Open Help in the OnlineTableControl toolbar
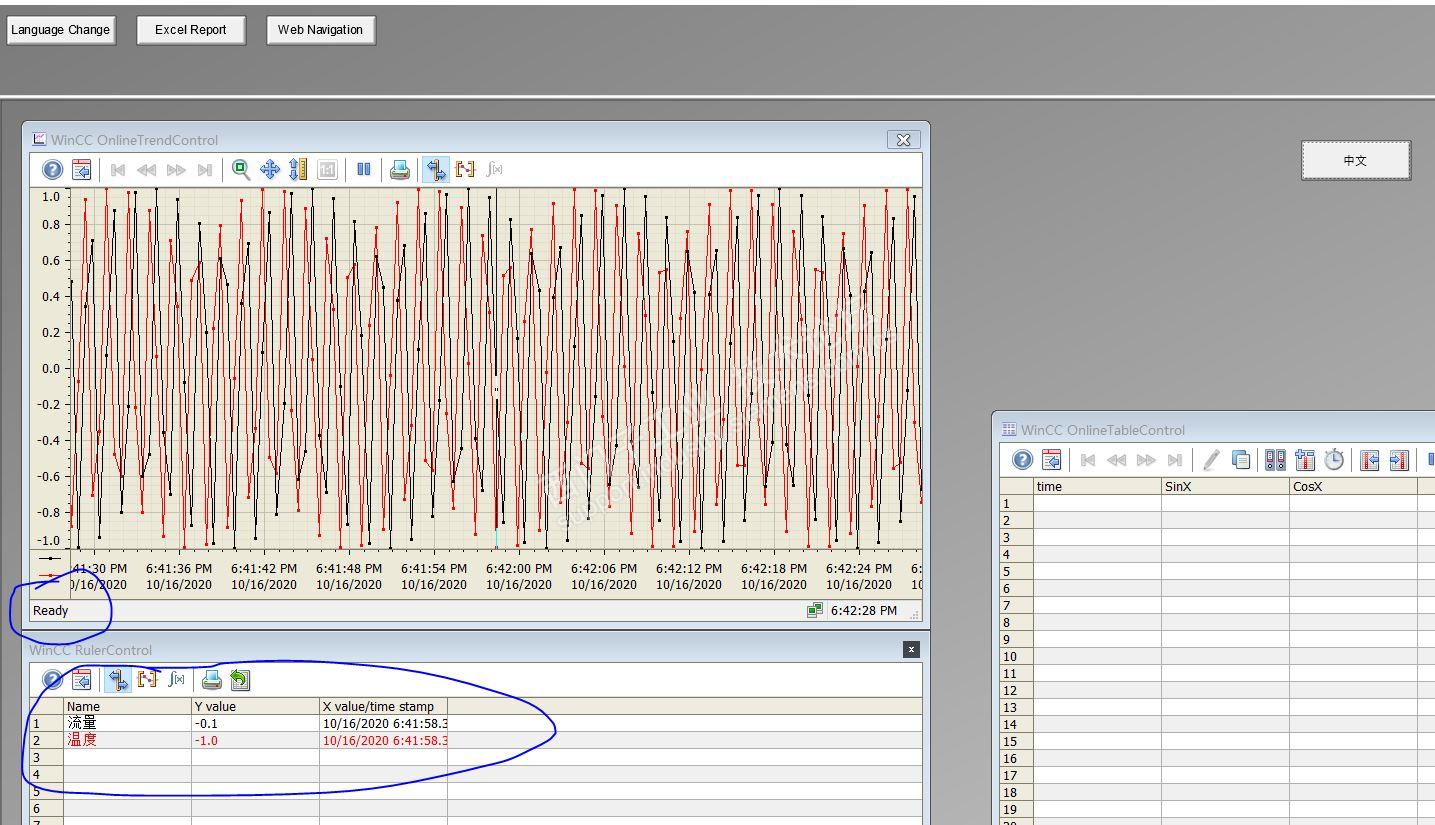Screen dimensions: 1435x825 coord(1022,460)
